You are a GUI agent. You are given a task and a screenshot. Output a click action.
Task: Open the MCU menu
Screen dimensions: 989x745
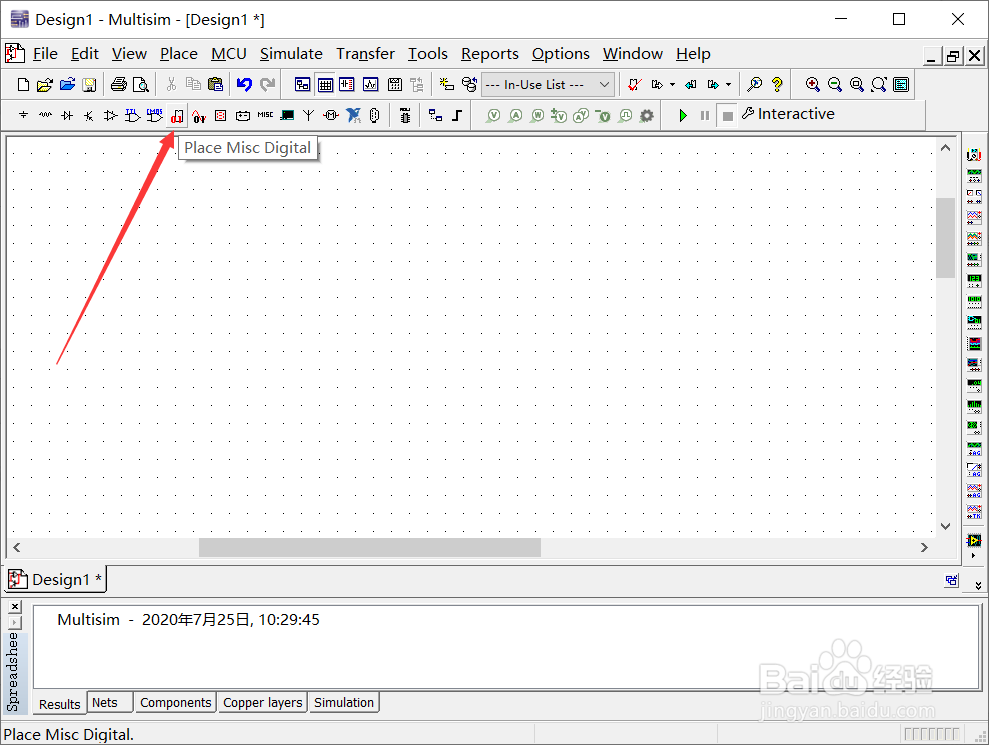(228, 54)
